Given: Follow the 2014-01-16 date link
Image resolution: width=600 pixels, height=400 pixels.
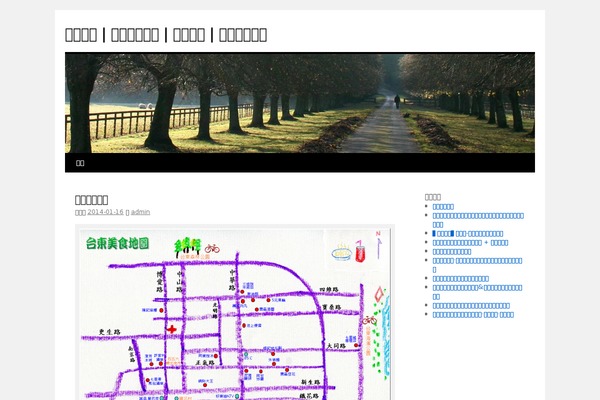Looking at the screenshot, I should click(105, 212).
